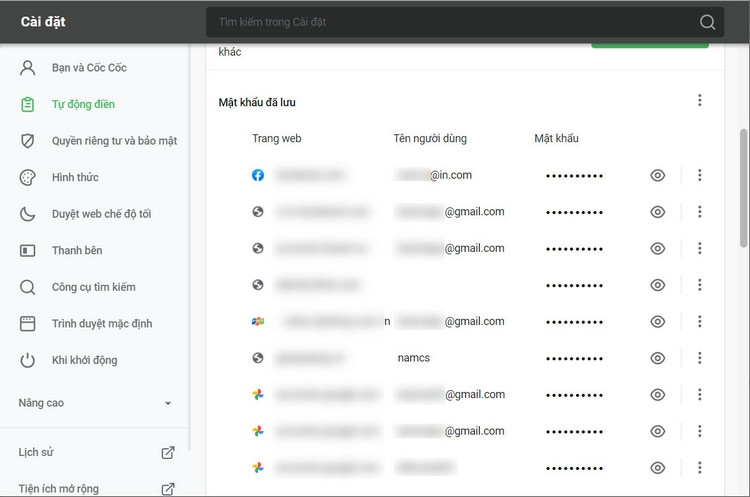Image resolution: width=750 pixels, height=497 pixels.
Task: Open 'Lịch sử' history link
Action: tap(36, 452)
